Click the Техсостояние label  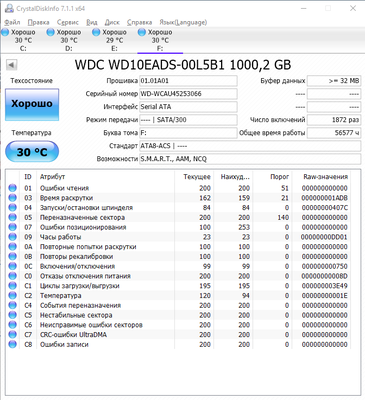pos(31,81)
